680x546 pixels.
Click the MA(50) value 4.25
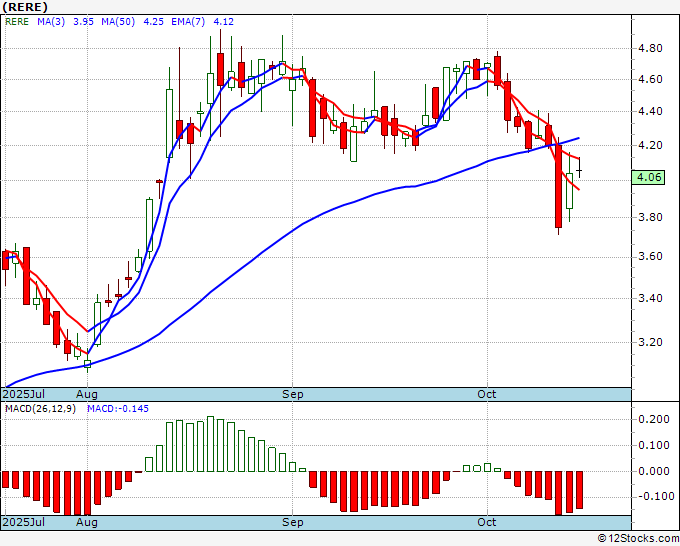coord(153,22)
